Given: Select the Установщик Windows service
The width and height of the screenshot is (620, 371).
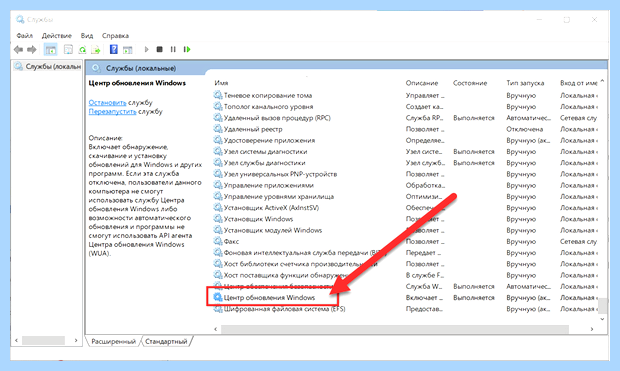Looking at the screenshot, I should pos(258,219).
